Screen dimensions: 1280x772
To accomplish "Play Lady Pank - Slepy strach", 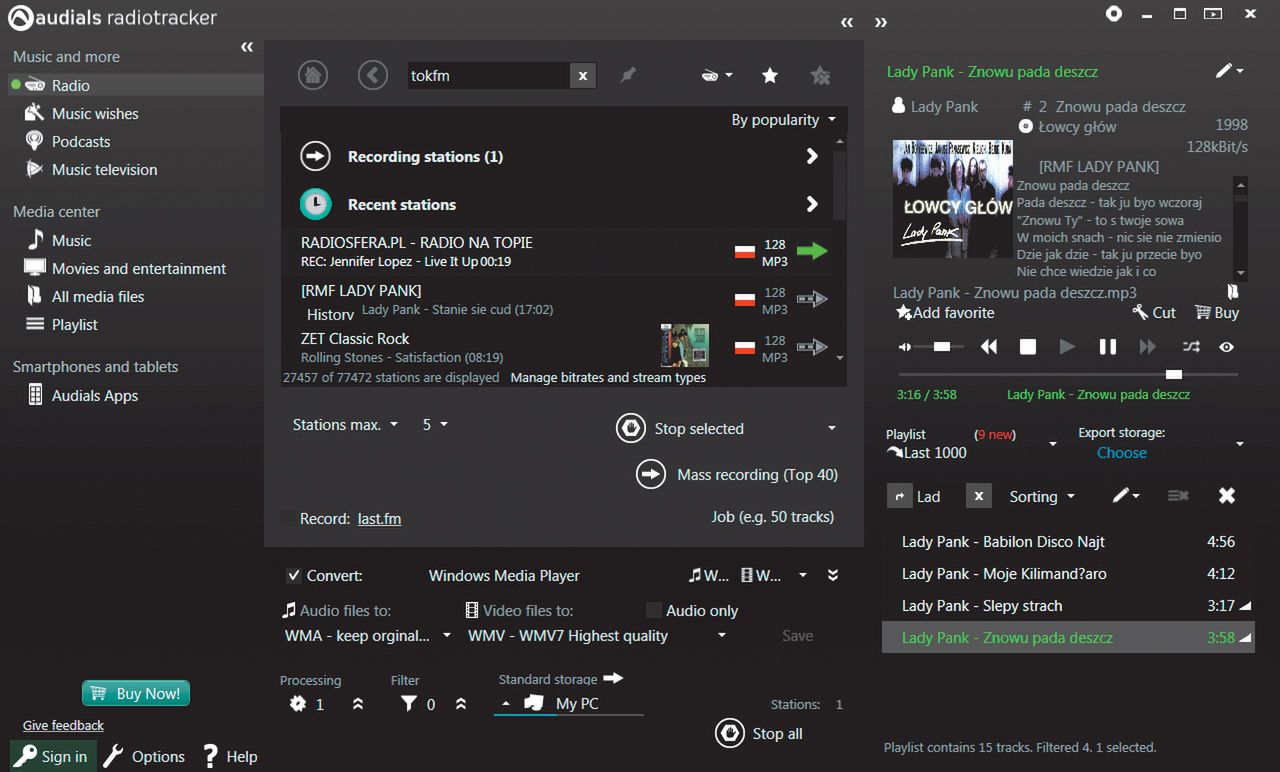I will [x=1068, y=605].
